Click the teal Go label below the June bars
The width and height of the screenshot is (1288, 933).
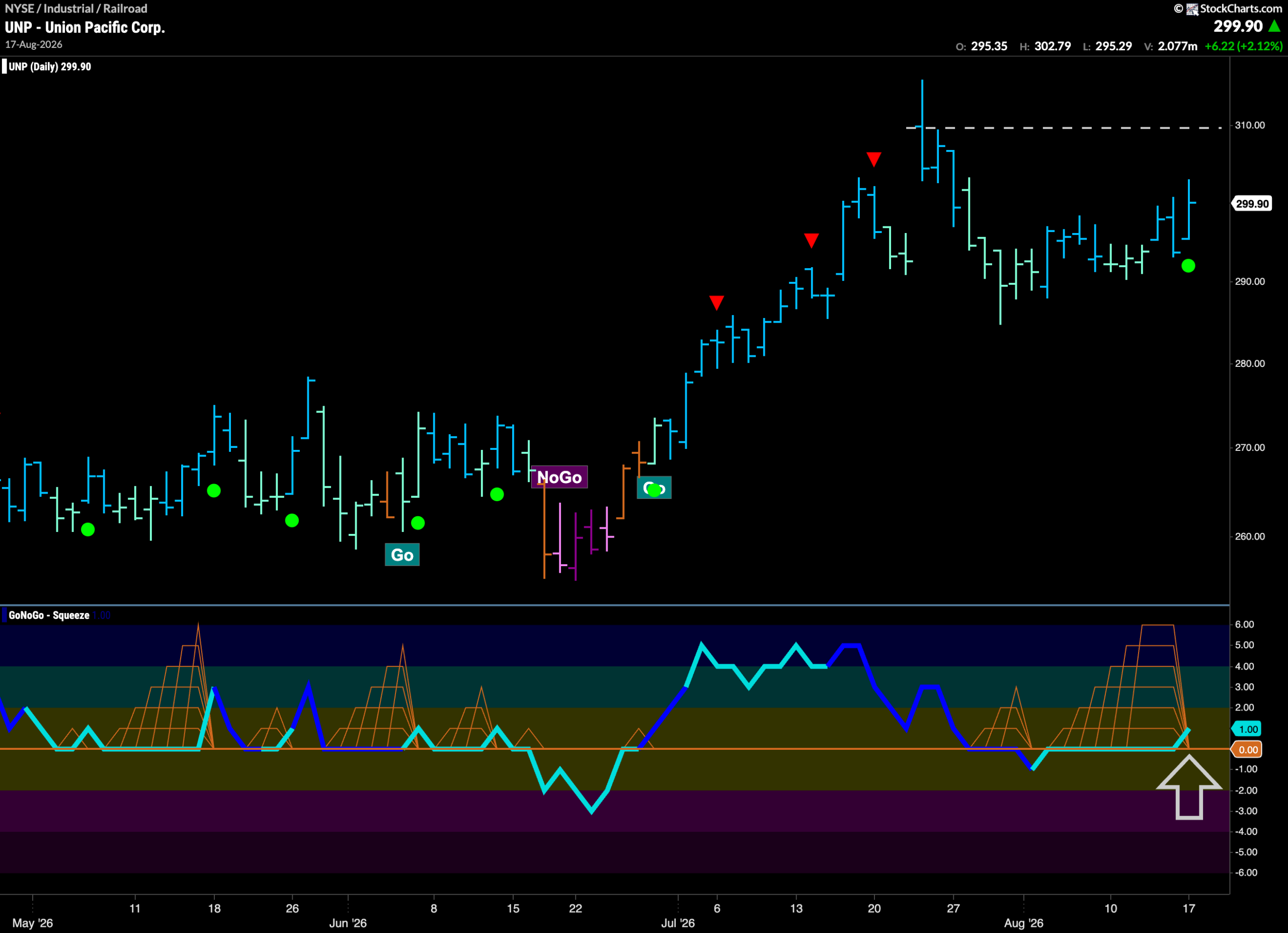402,555
